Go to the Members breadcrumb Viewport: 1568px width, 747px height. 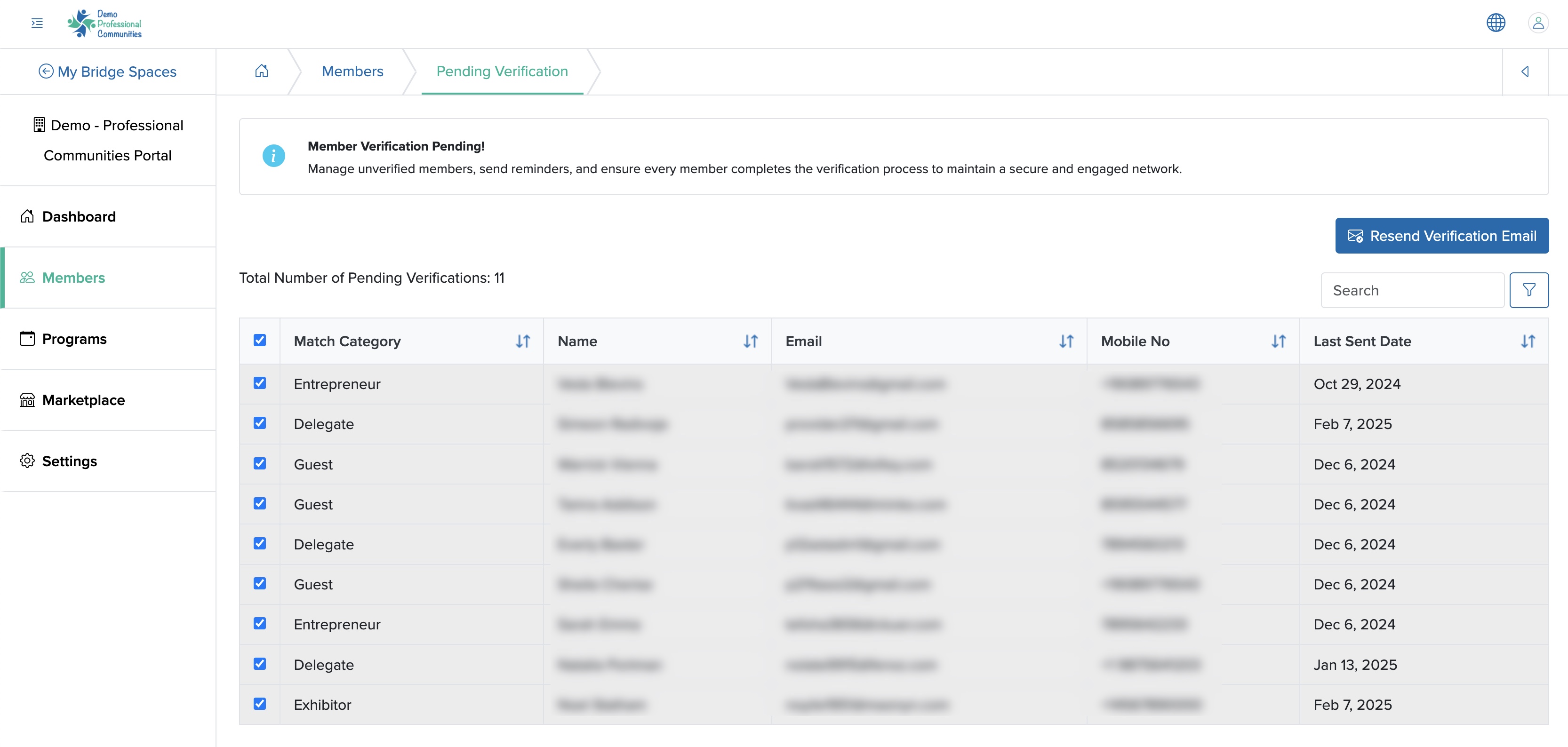click(x=352, y=71)
